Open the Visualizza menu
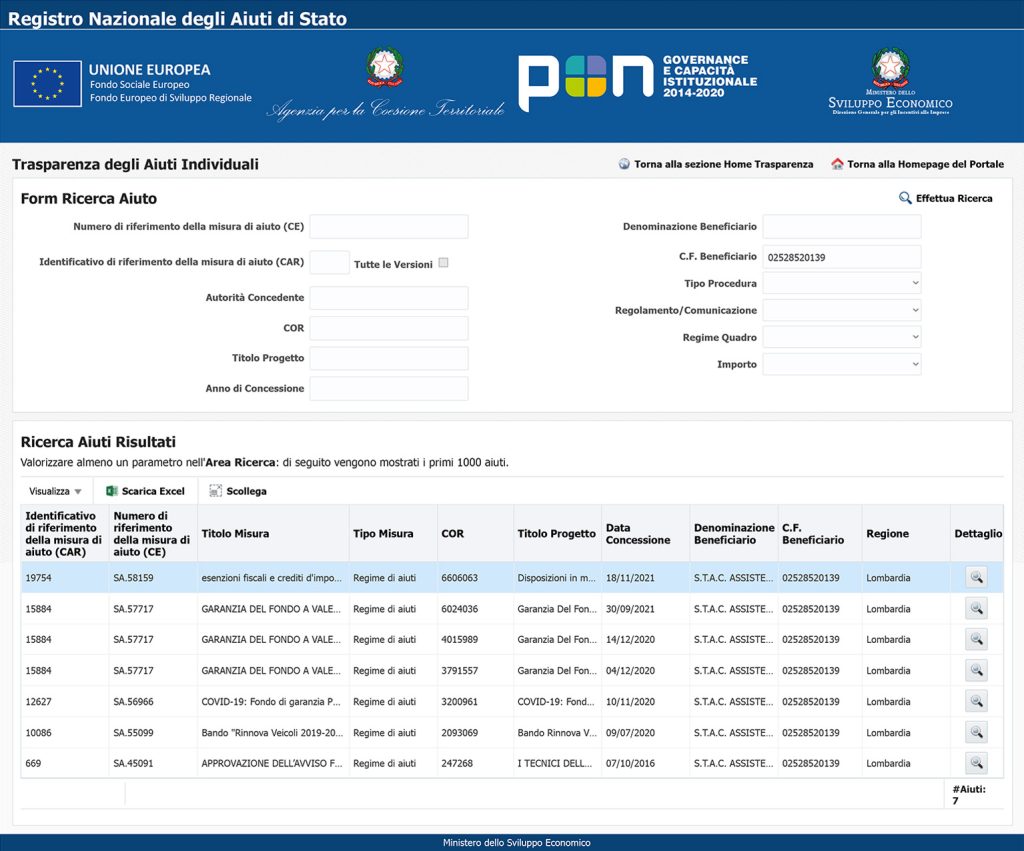Screen dimensions: 1024x851 click(55, 491)
